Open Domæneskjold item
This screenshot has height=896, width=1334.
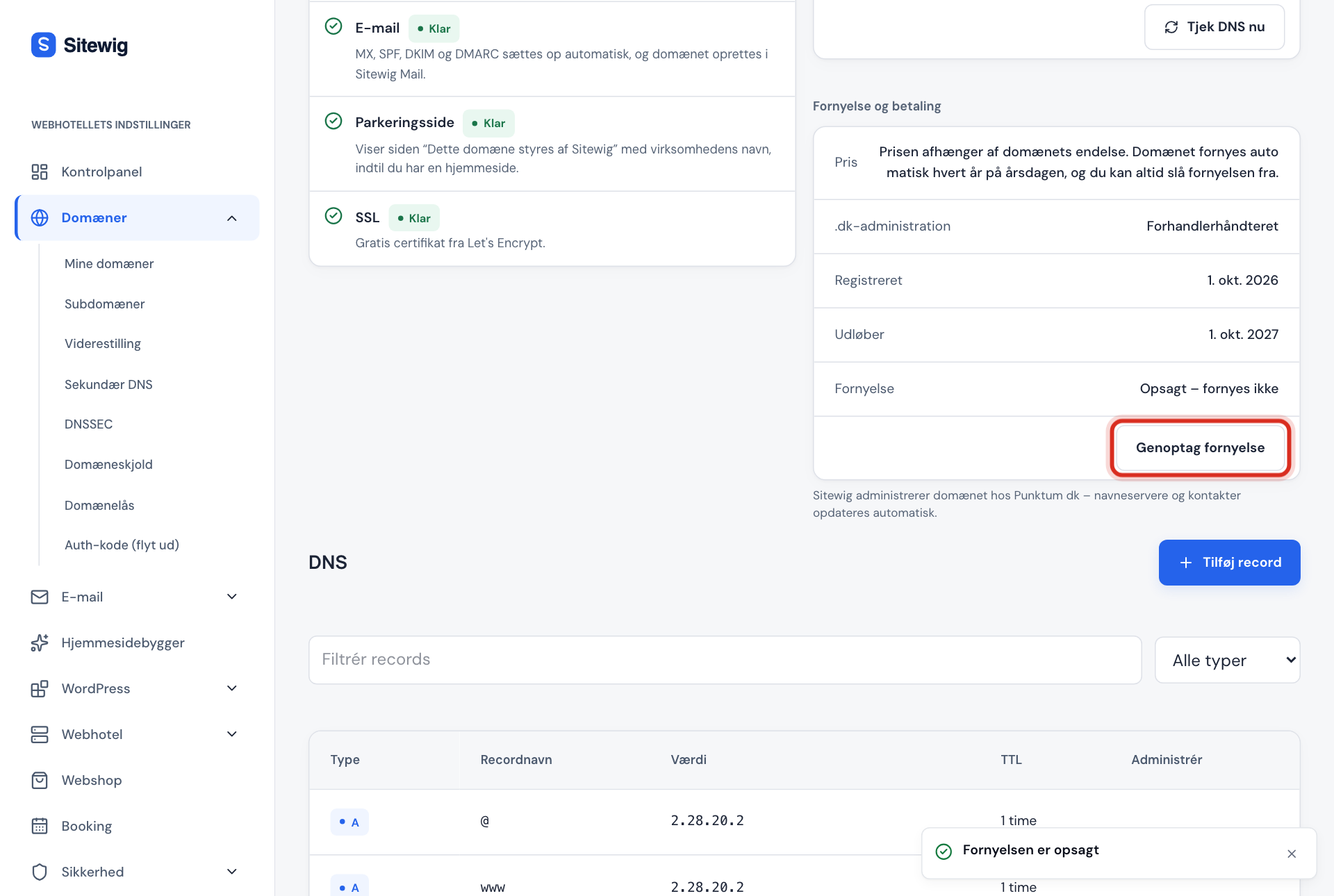[108, 465]
